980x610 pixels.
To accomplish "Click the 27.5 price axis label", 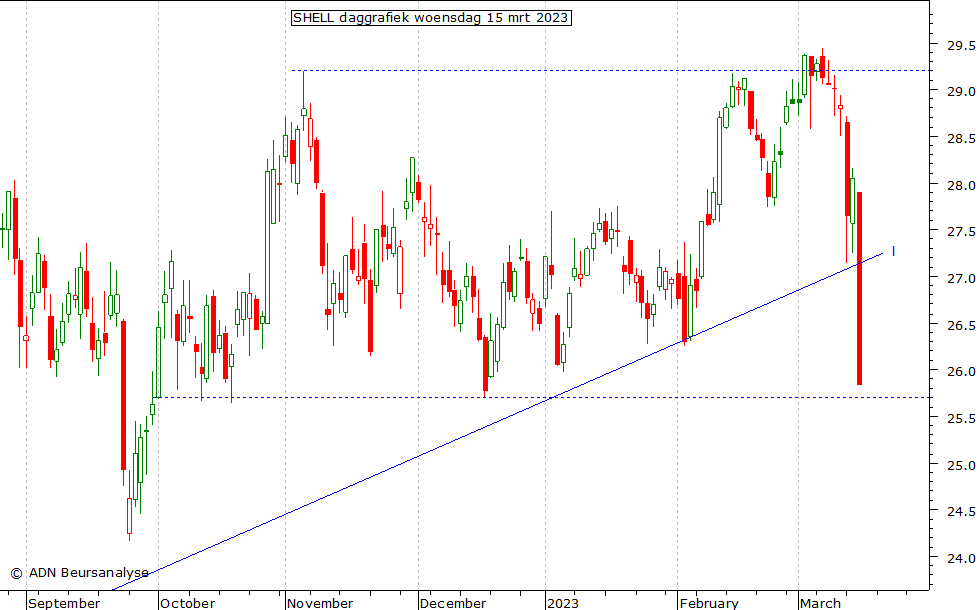I will click(961, 231).
